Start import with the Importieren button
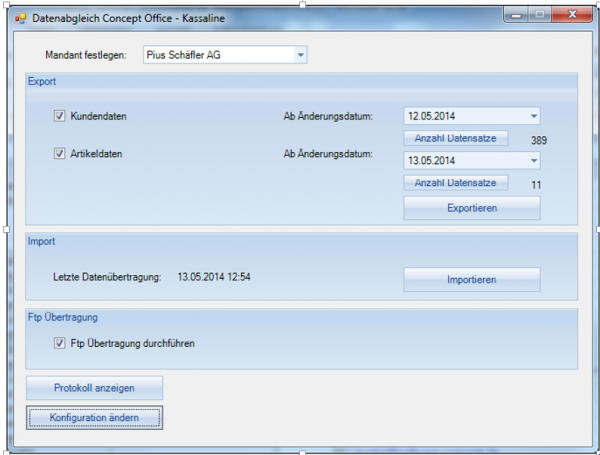The height and width of the screenshot is (455, 600). pos(471,280)
